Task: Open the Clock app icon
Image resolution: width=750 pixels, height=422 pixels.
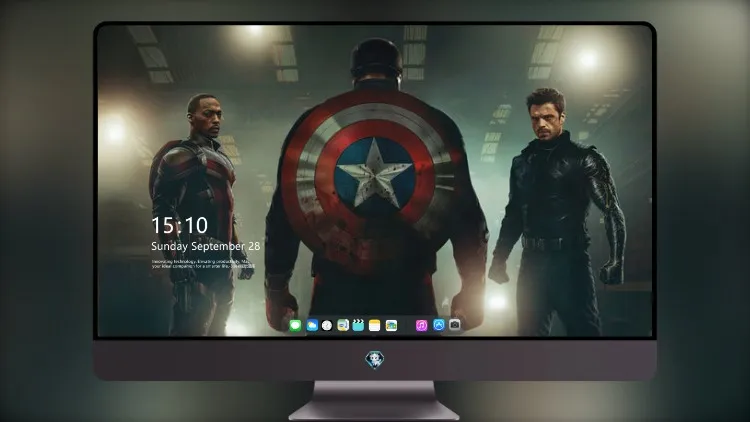Action: pyautogui.click(x=327, y=326)
